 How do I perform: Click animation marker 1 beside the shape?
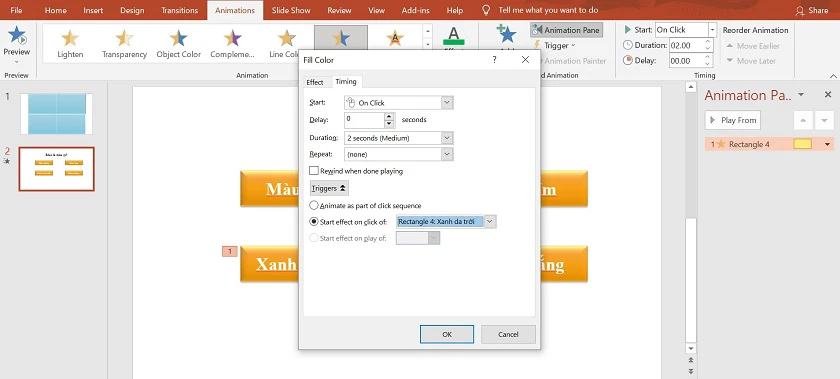(x=229, y=251)
